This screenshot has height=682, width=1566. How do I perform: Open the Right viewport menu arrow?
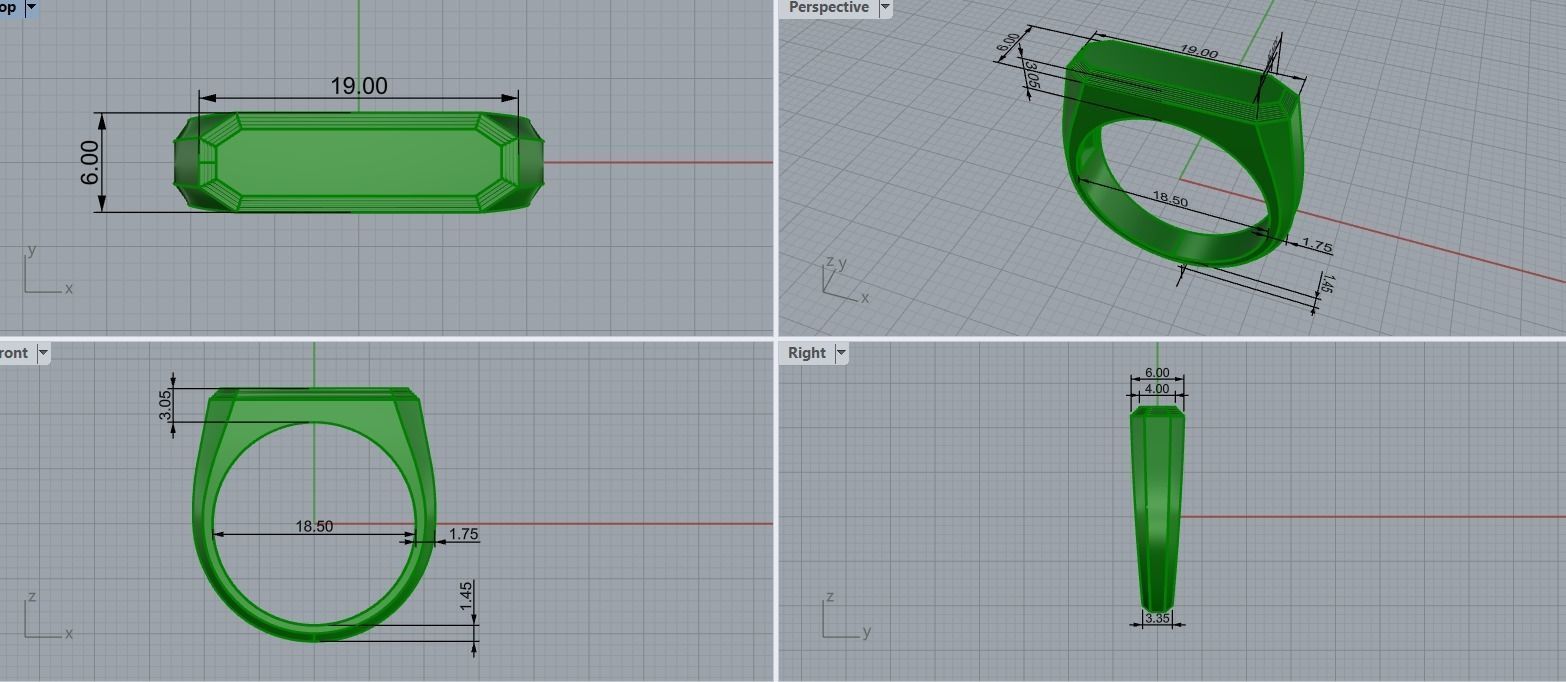(x=841, y=353)
